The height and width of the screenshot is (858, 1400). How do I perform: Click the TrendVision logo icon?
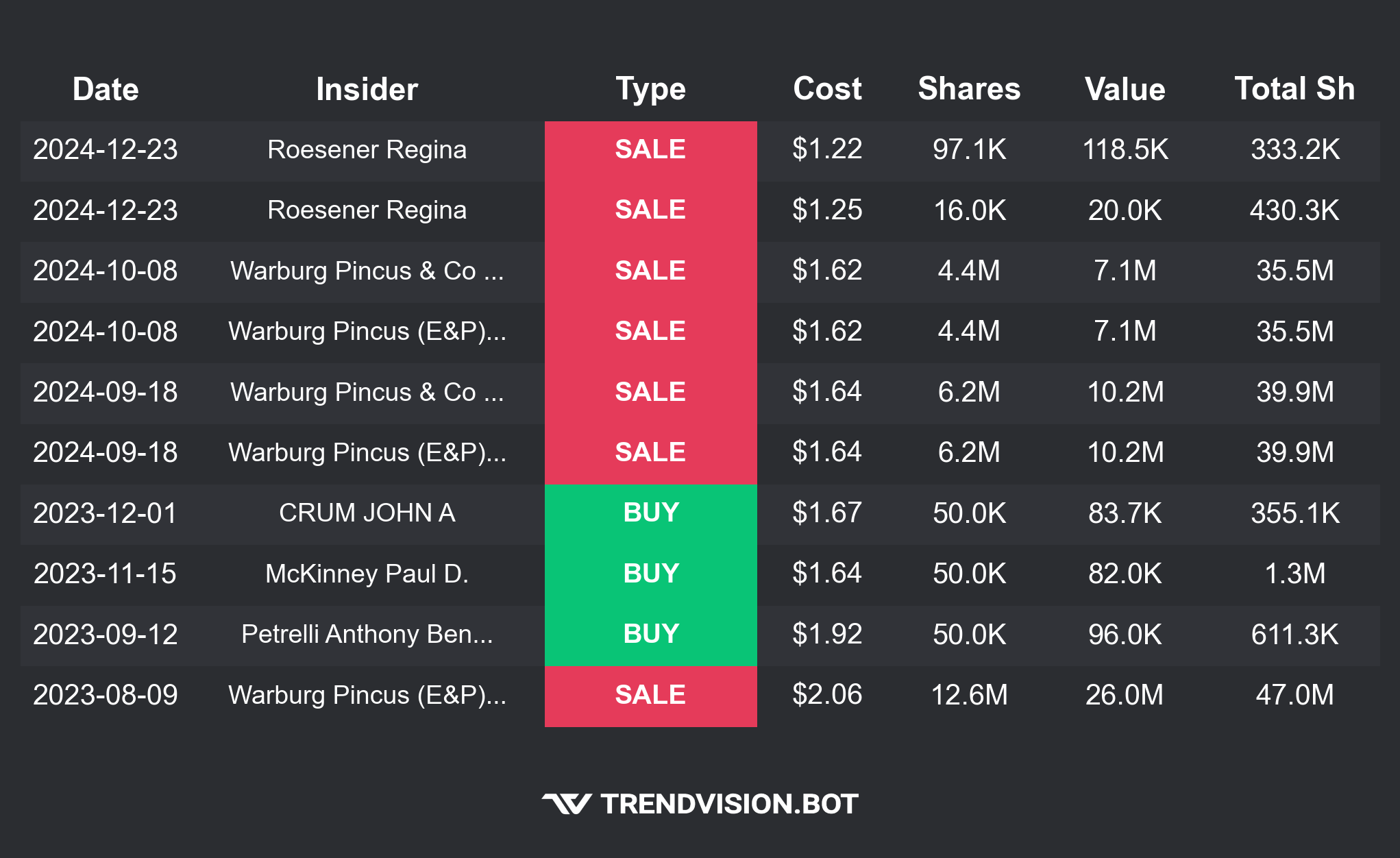point(566,804)
